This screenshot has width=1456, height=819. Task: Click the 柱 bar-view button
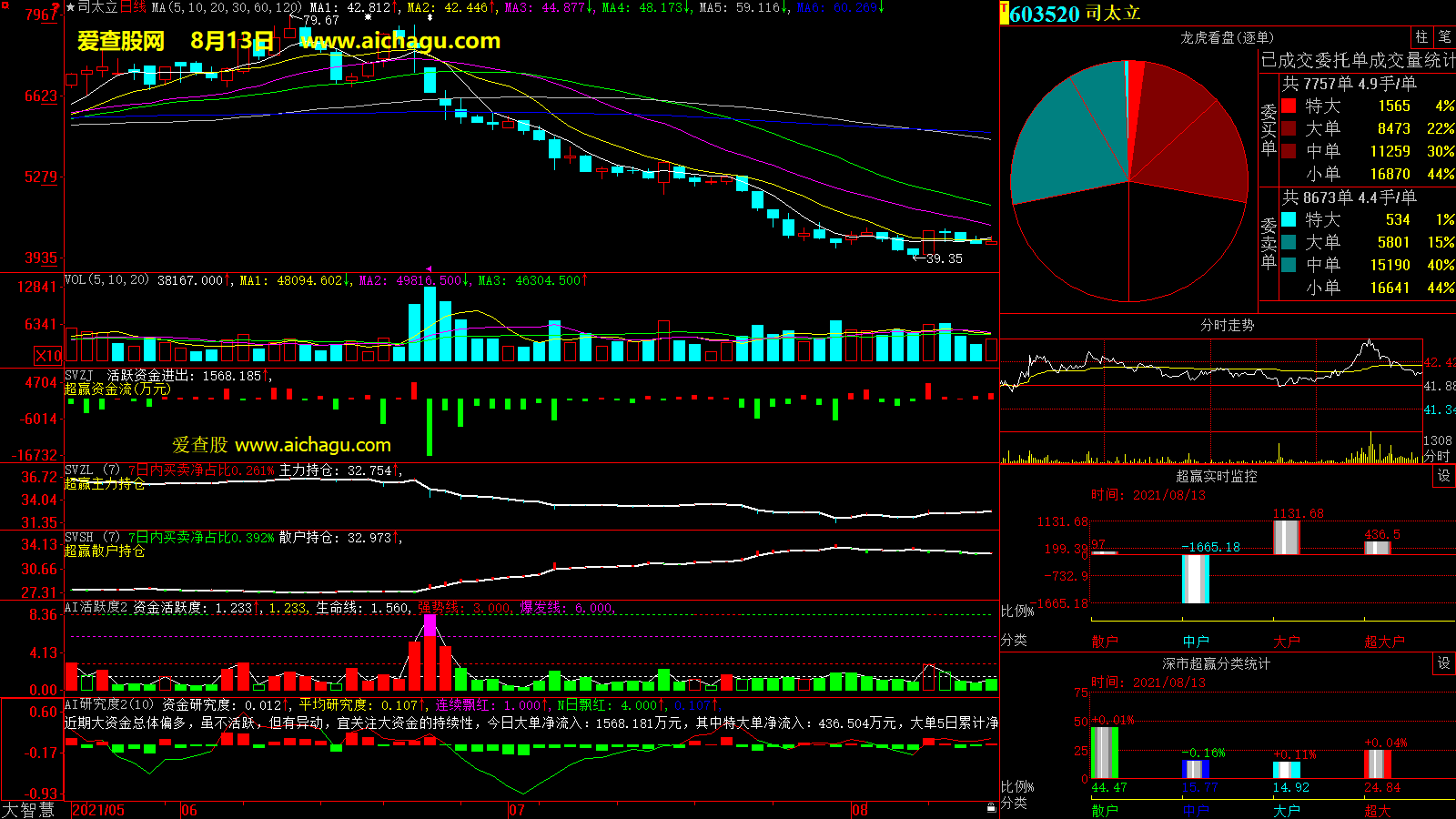coord(1421,37)
